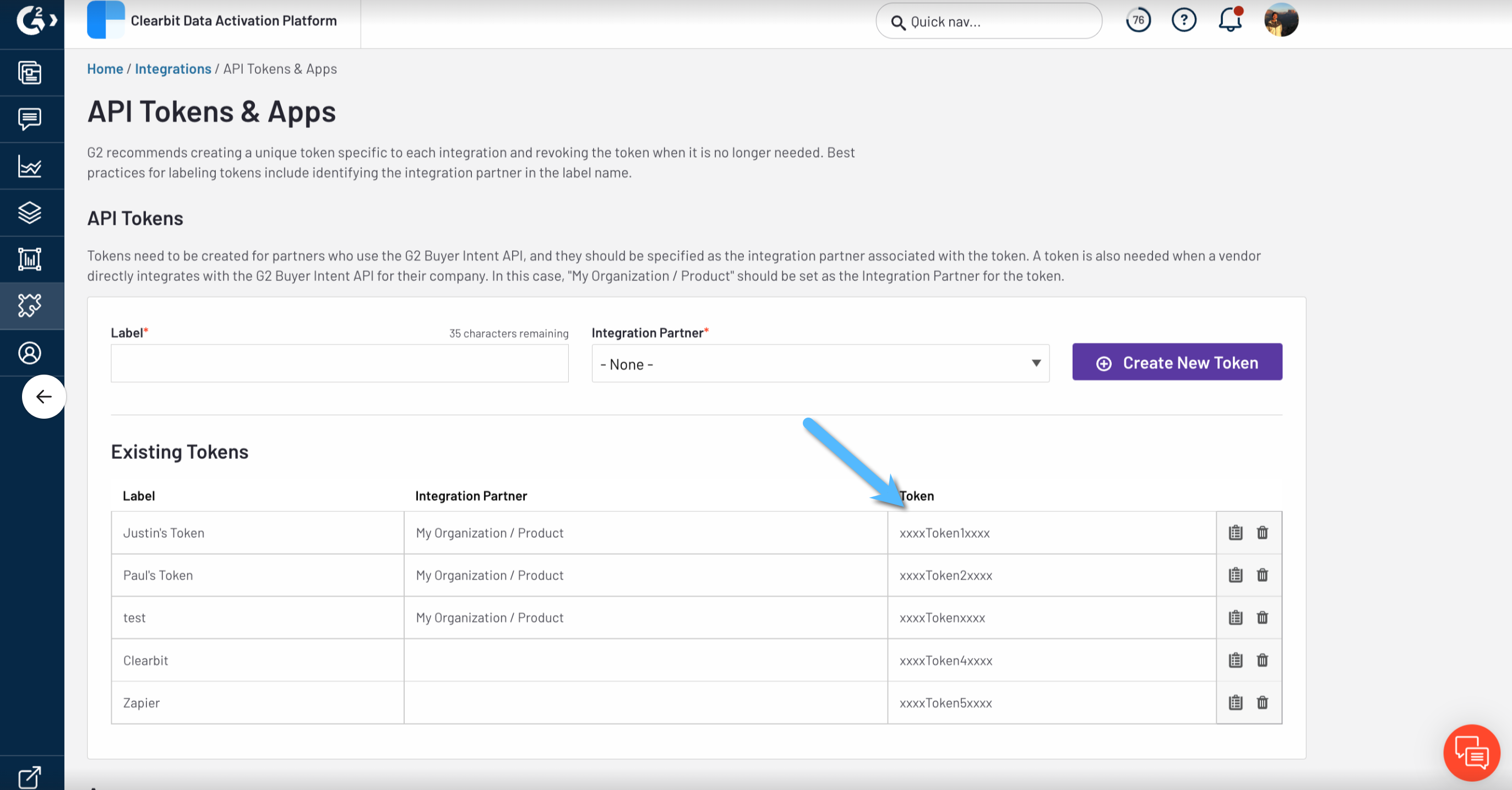The height and width of the screenshot is (790, 1512).
Task: Open the help question mark icon
Action: [x=1183, y=20]
